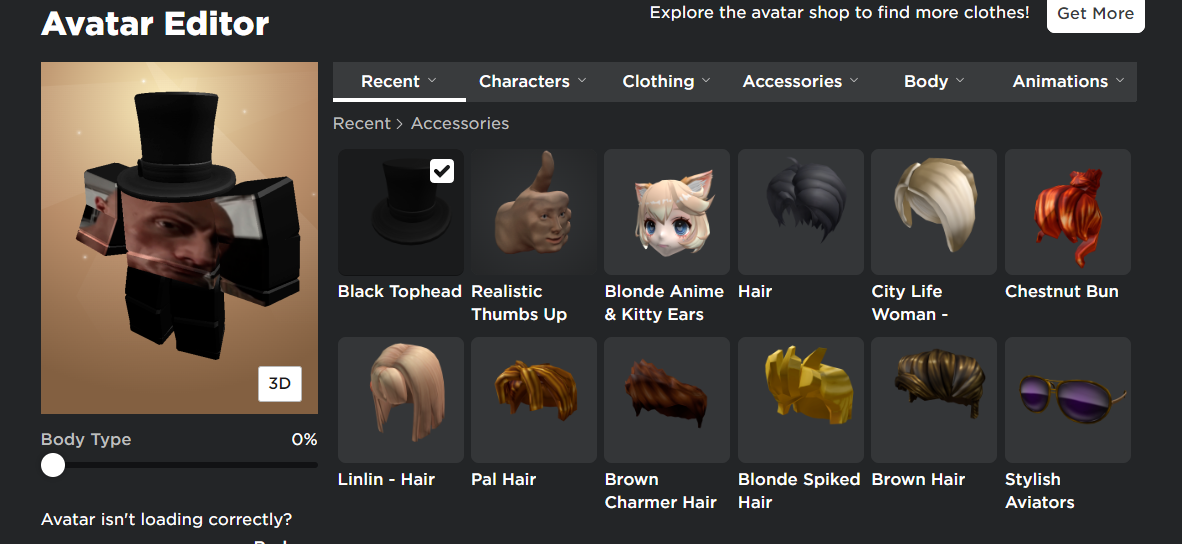
Task: Open the Body tab
Action: 934,81
